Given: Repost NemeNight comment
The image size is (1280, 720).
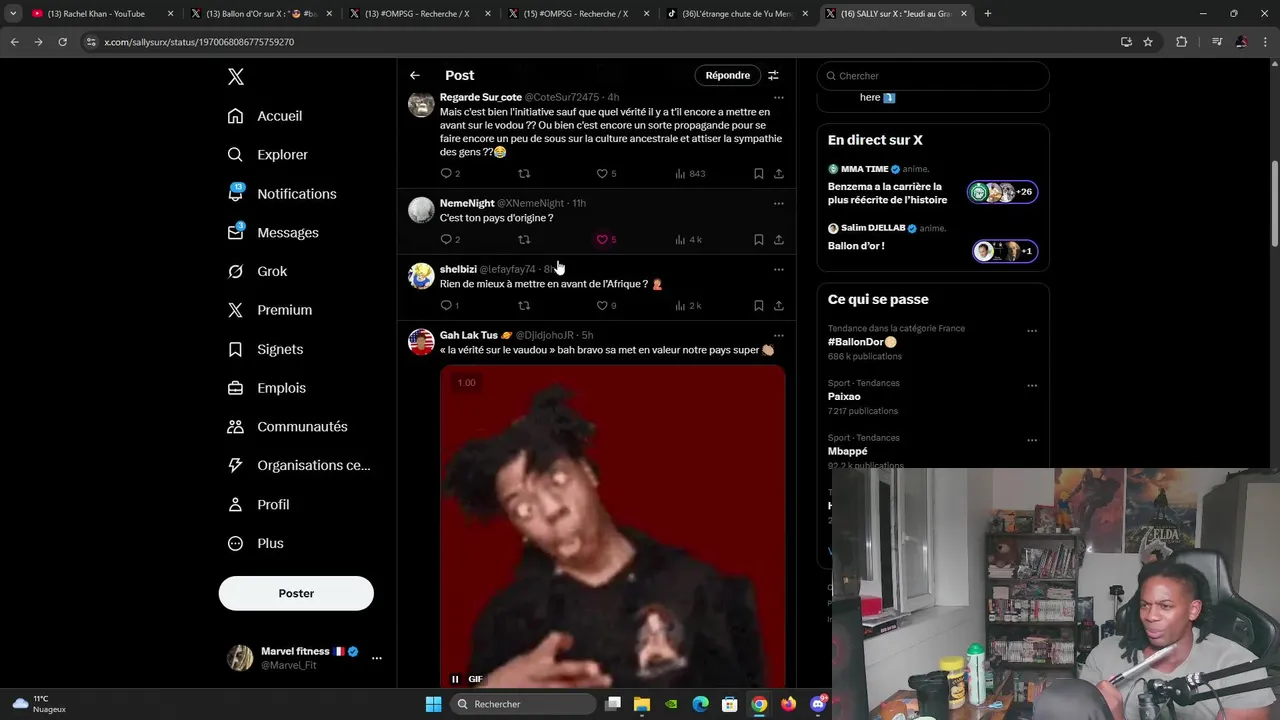Looking at the screenshot, I should tap(524, 240).
